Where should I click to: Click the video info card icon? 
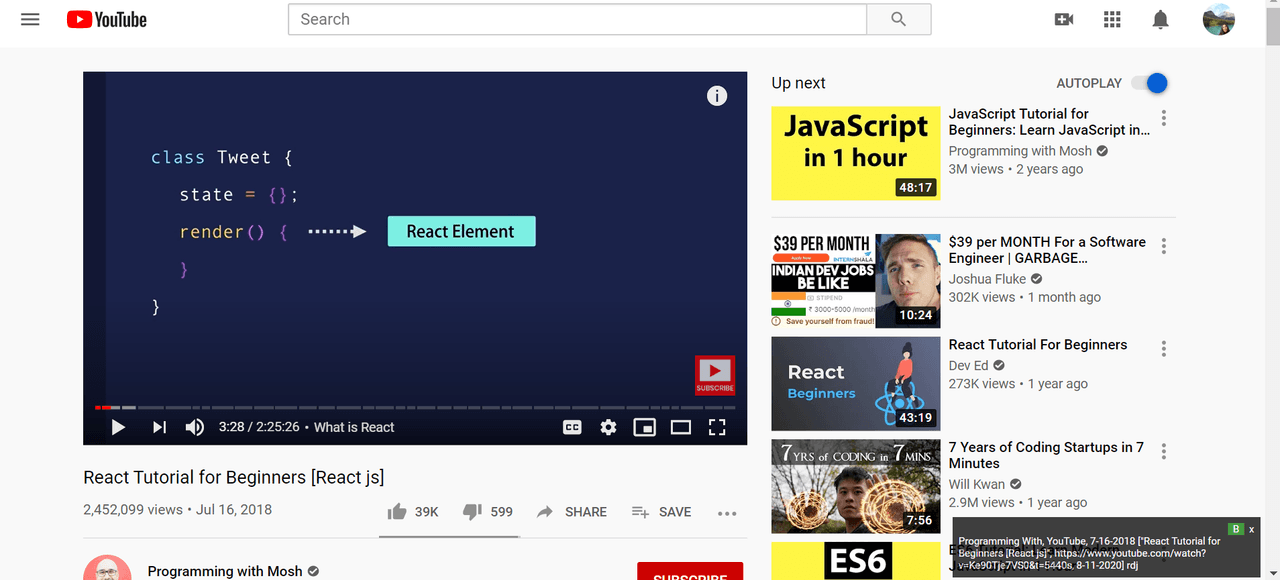[x=717, y=96]
